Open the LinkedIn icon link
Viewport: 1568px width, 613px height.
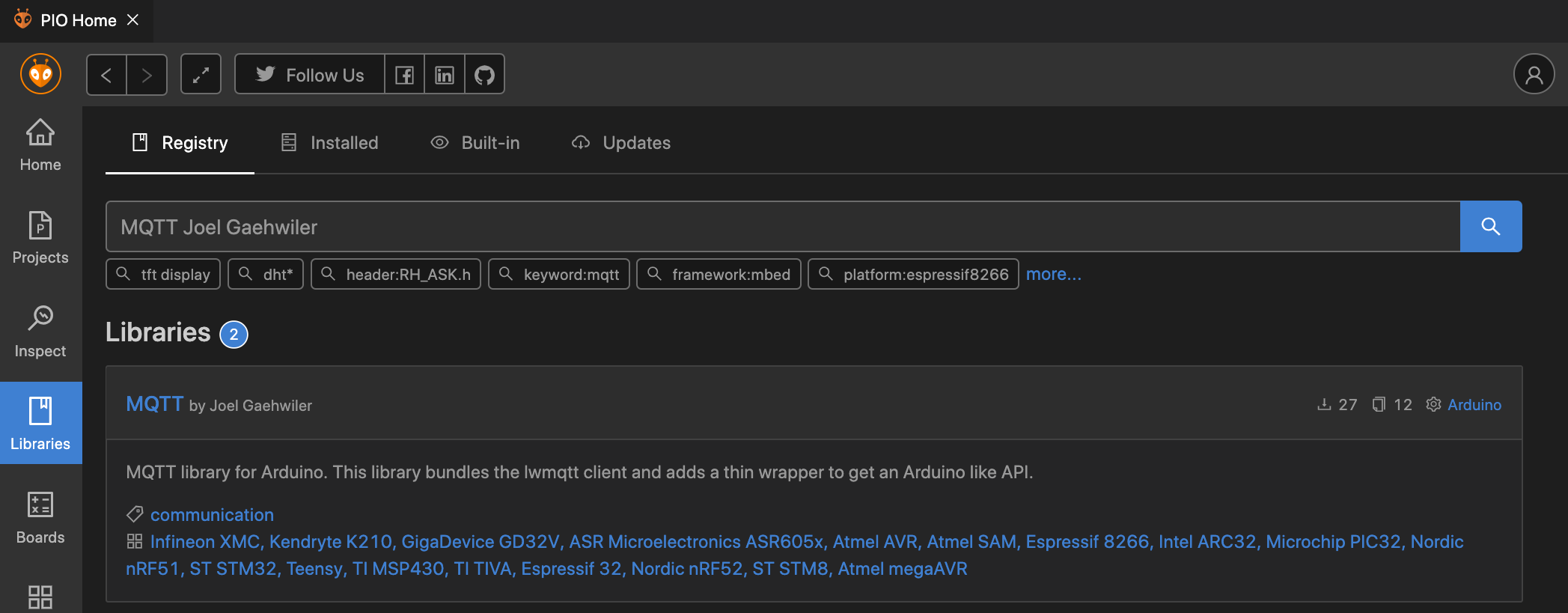coord(445,75)
